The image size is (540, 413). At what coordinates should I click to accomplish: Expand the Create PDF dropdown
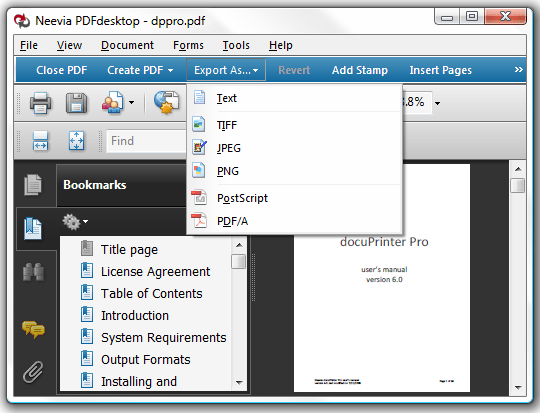coord(140,70)
